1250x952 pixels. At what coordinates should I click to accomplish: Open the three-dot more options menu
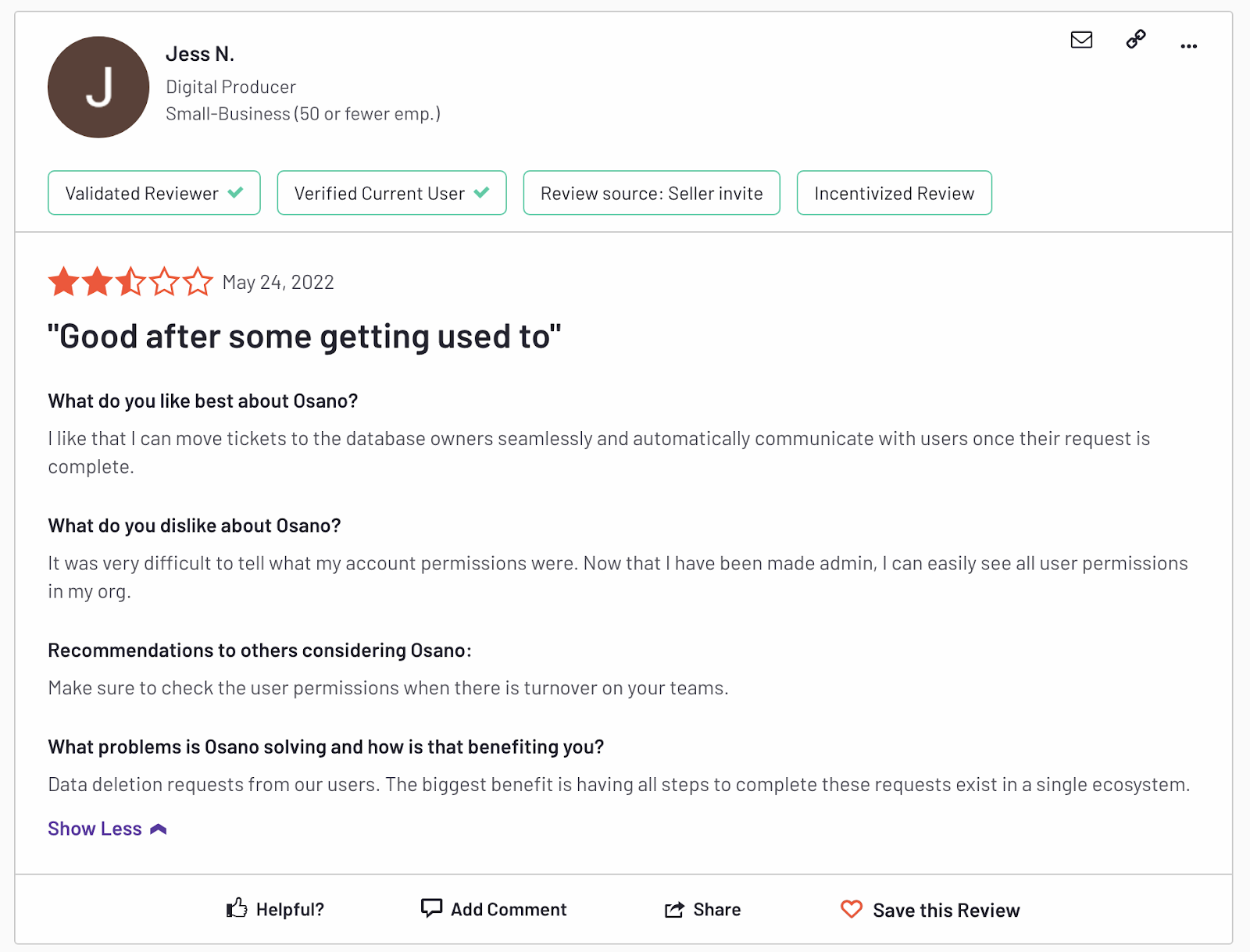[x=1188, y=46]
